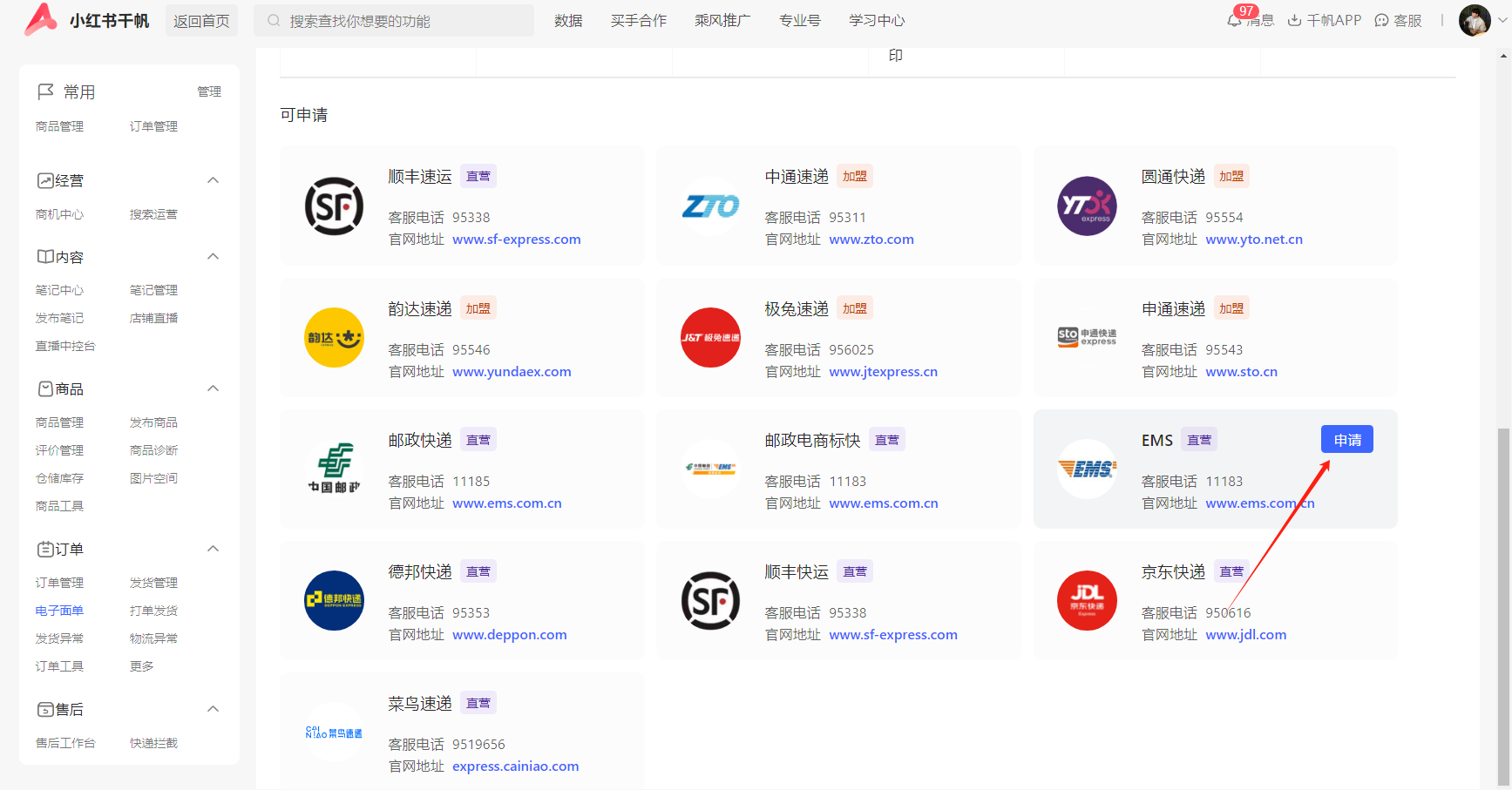
Task: Open the 买手合作 top menu
Action: tap(639, 20)
